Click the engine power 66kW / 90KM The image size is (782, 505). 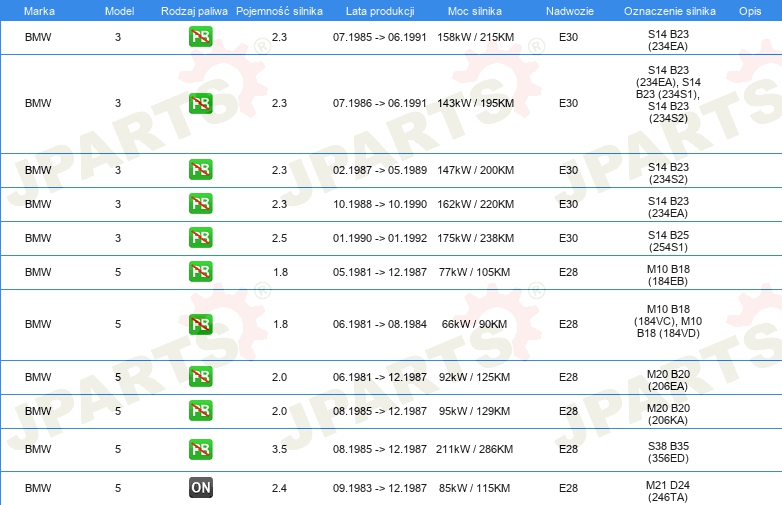(x=474, y=324)
